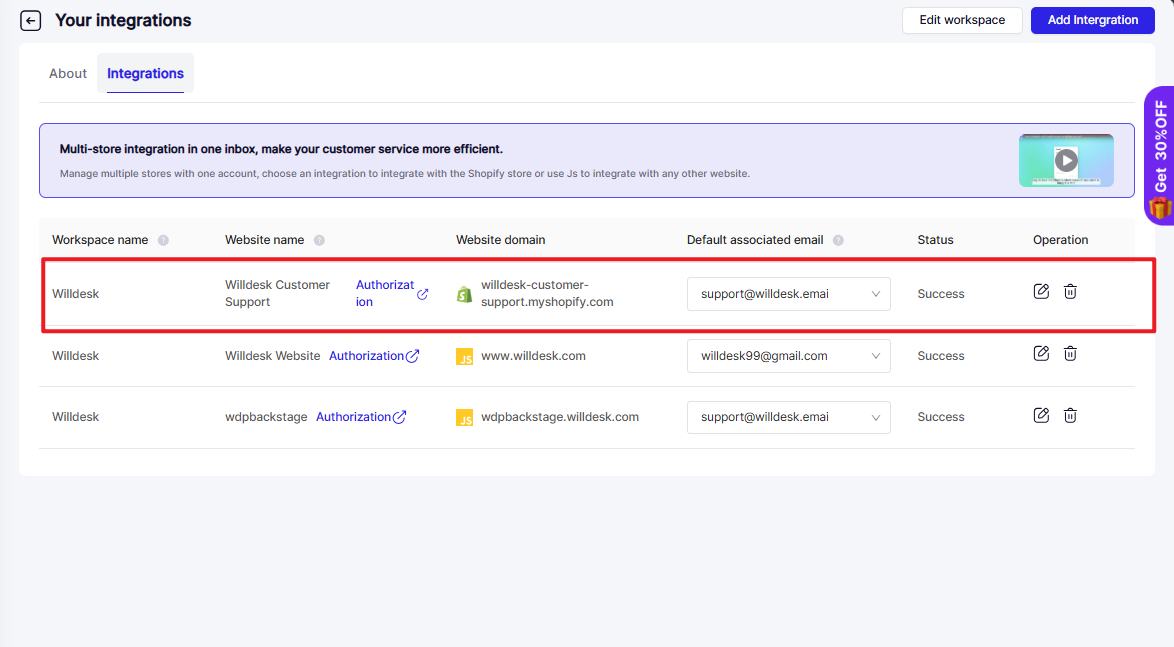Image resolution: width=1174 pixels, height=647 pixels.
Task: Open email dropdown for Willdesk Customer Support
Action: (788, 294)
